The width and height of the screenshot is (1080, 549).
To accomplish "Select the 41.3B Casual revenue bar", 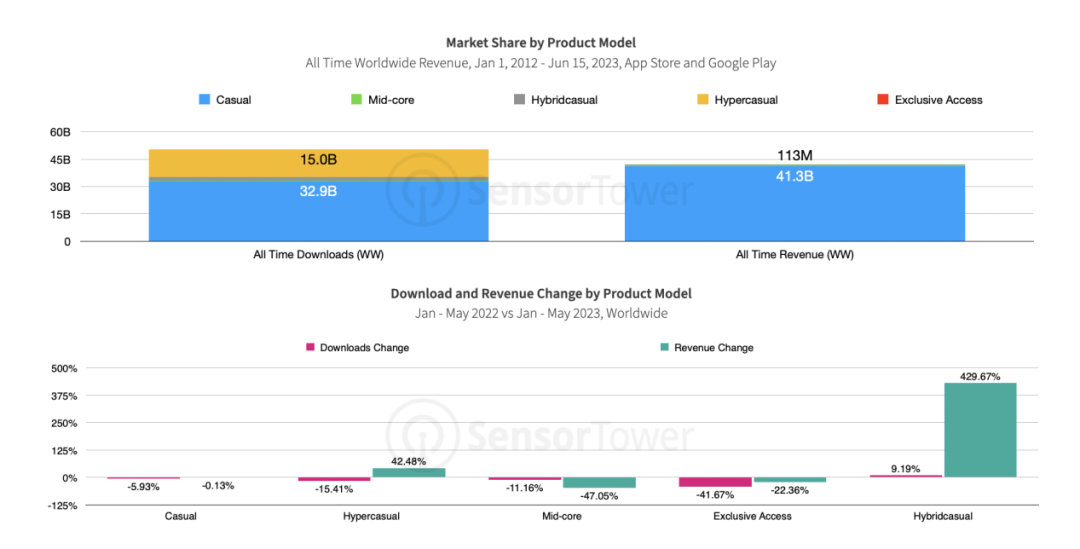I will point(794,204).
